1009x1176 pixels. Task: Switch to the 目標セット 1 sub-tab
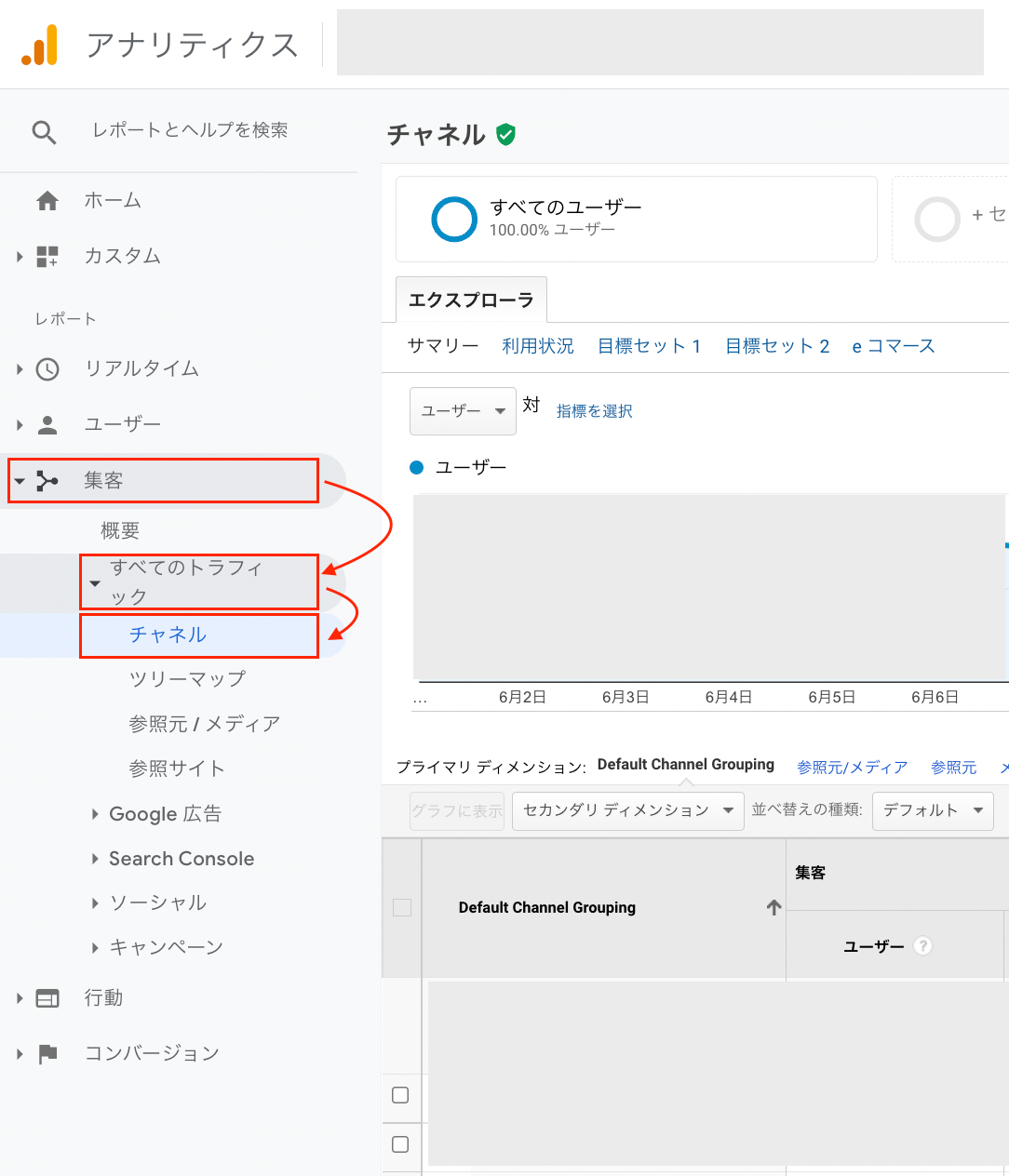650,346
